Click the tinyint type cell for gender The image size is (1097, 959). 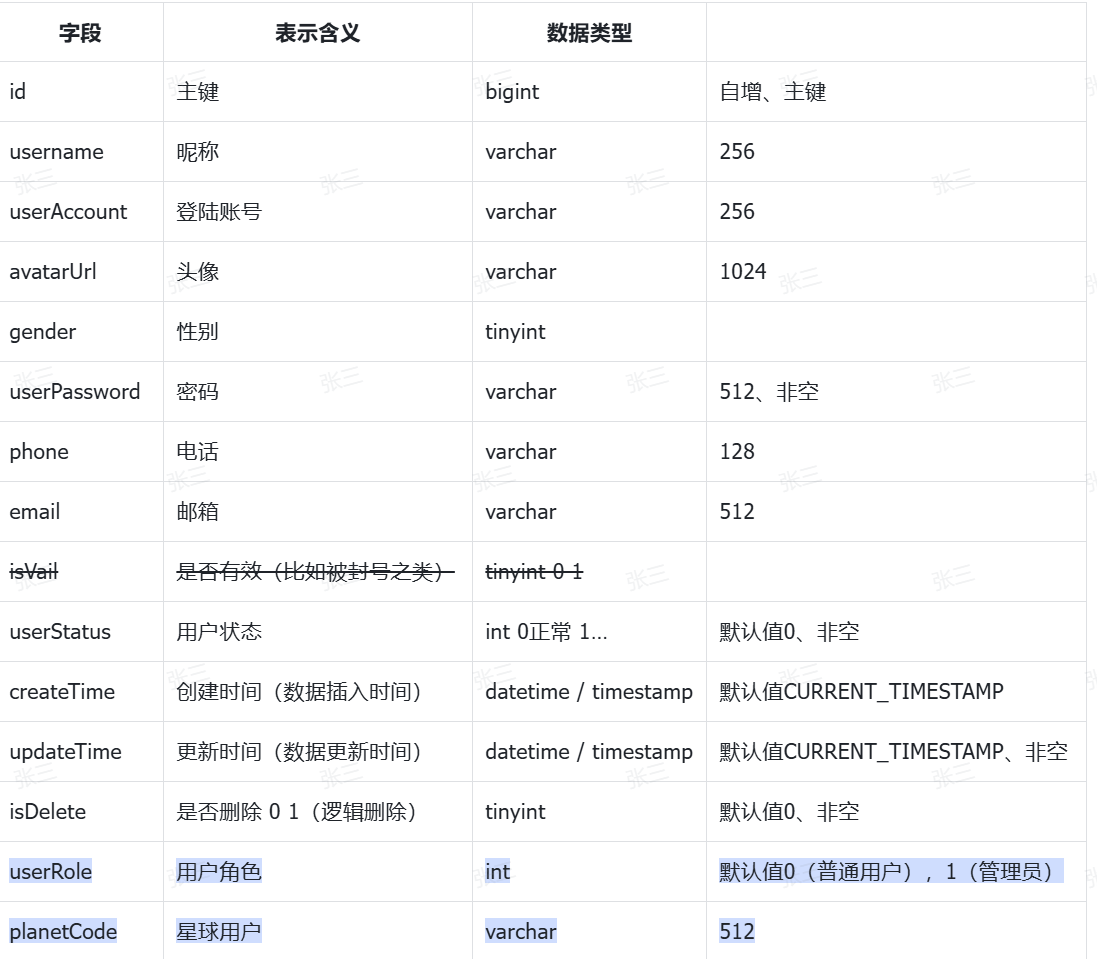[515, 332]
